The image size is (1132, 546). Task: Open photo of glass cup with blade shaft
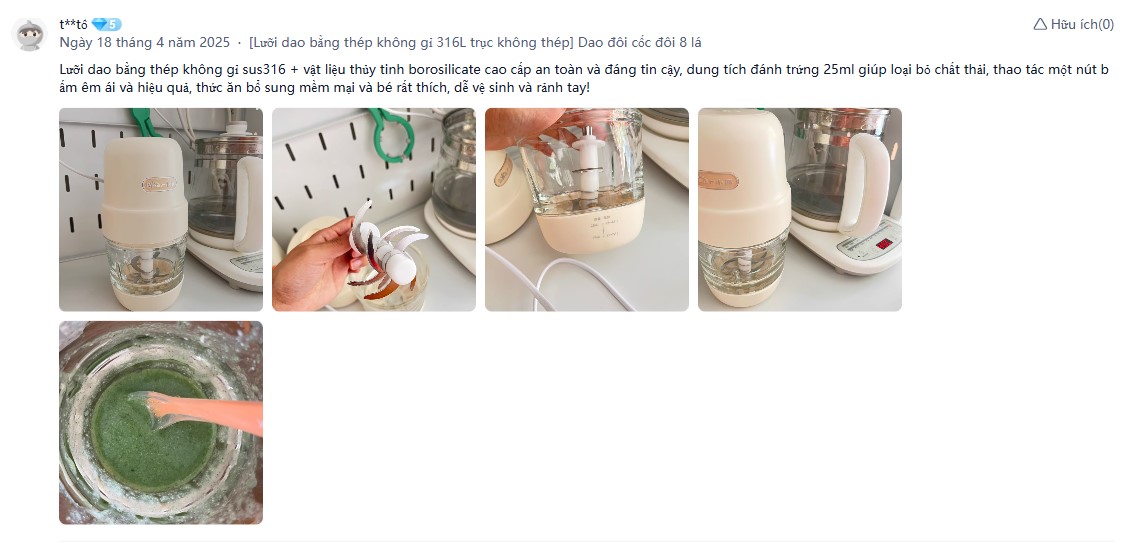pyautogui.click(x=587, y=209)
